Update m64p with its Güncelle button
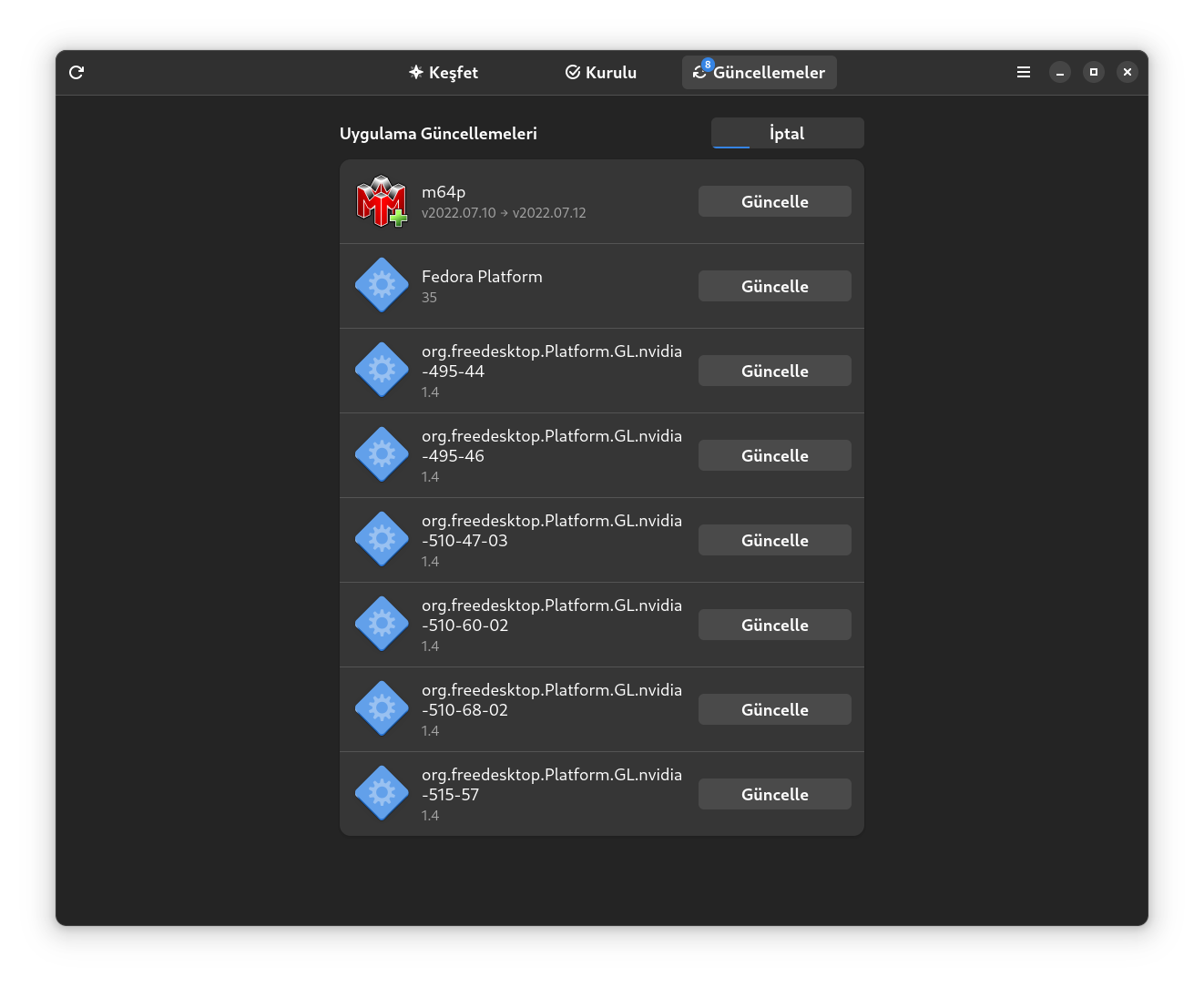 point(775,201)
